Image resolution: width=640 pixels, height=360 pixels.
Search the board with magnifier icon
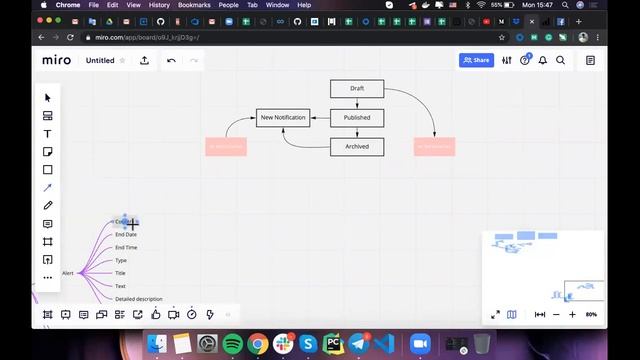tap(560, 60)
